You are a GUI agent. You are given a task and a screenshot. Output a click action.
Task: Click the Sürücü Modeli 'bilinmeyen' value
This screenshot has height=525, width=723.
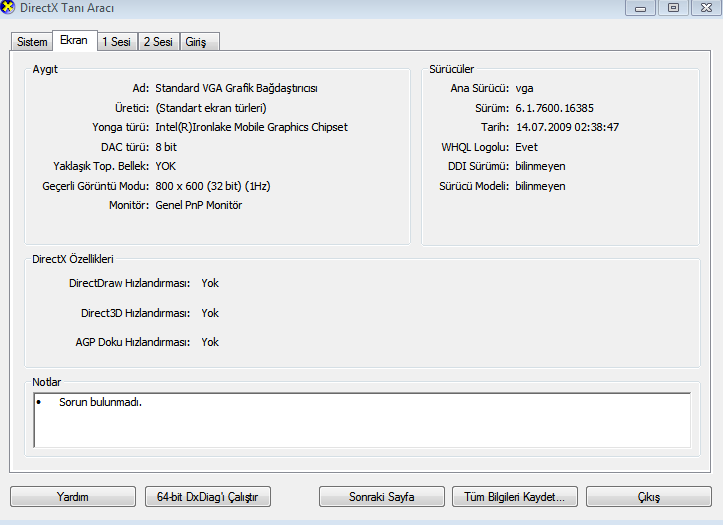pyautogui.click(x=540, y=186)
